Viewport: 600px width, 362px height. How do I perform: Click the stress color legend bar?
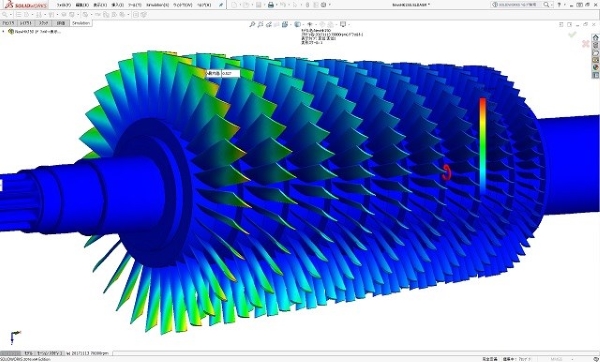point(483,145)
